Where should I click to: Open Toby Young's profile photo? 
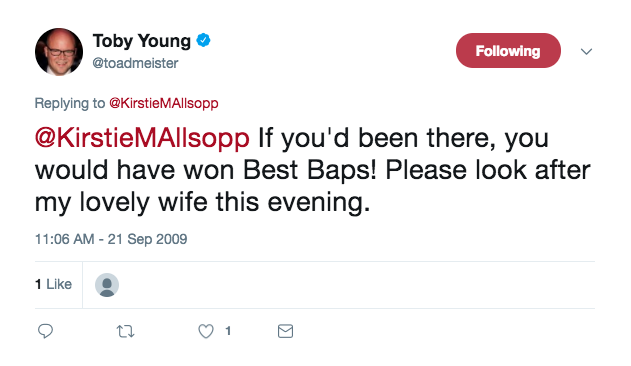click(59, 52)
